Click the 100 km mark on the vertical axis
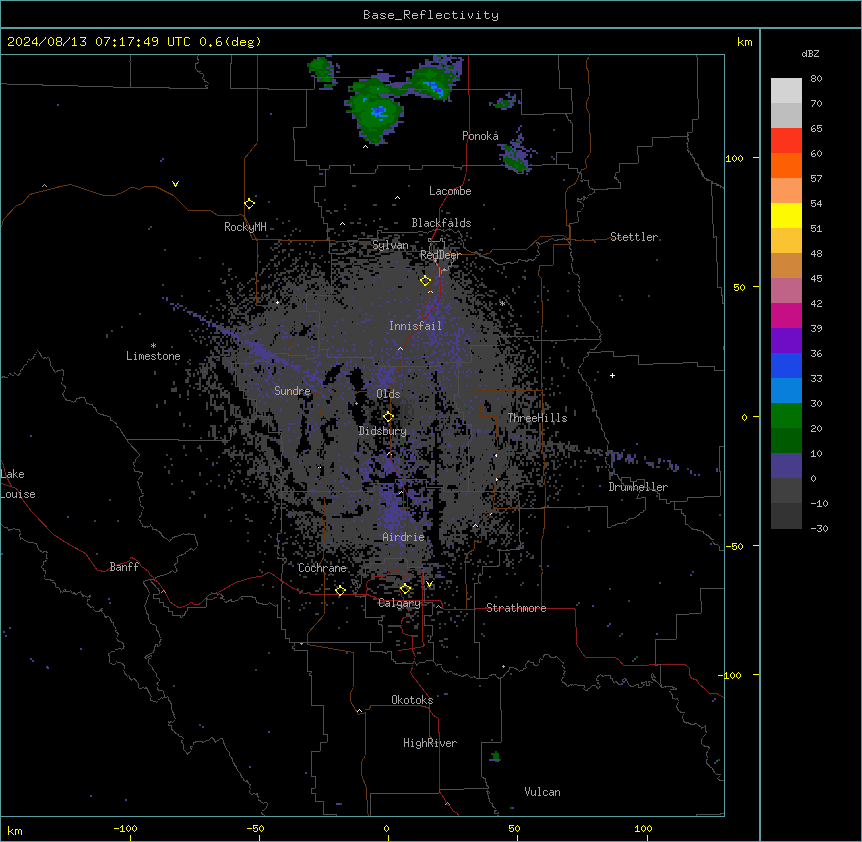This screenshot has width=862, height=842. pos(734,158)
